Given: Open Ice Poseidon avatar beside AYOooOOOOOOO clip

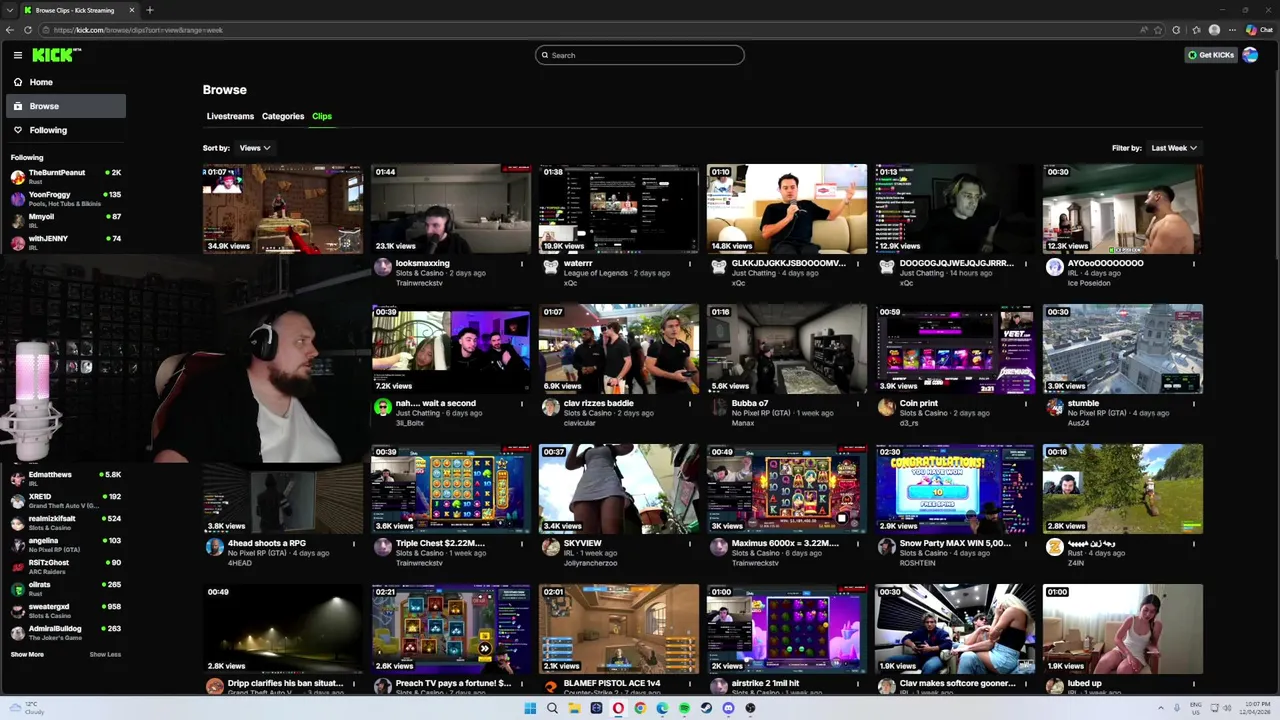Looking at the screenshot, I should point(1054,267).
